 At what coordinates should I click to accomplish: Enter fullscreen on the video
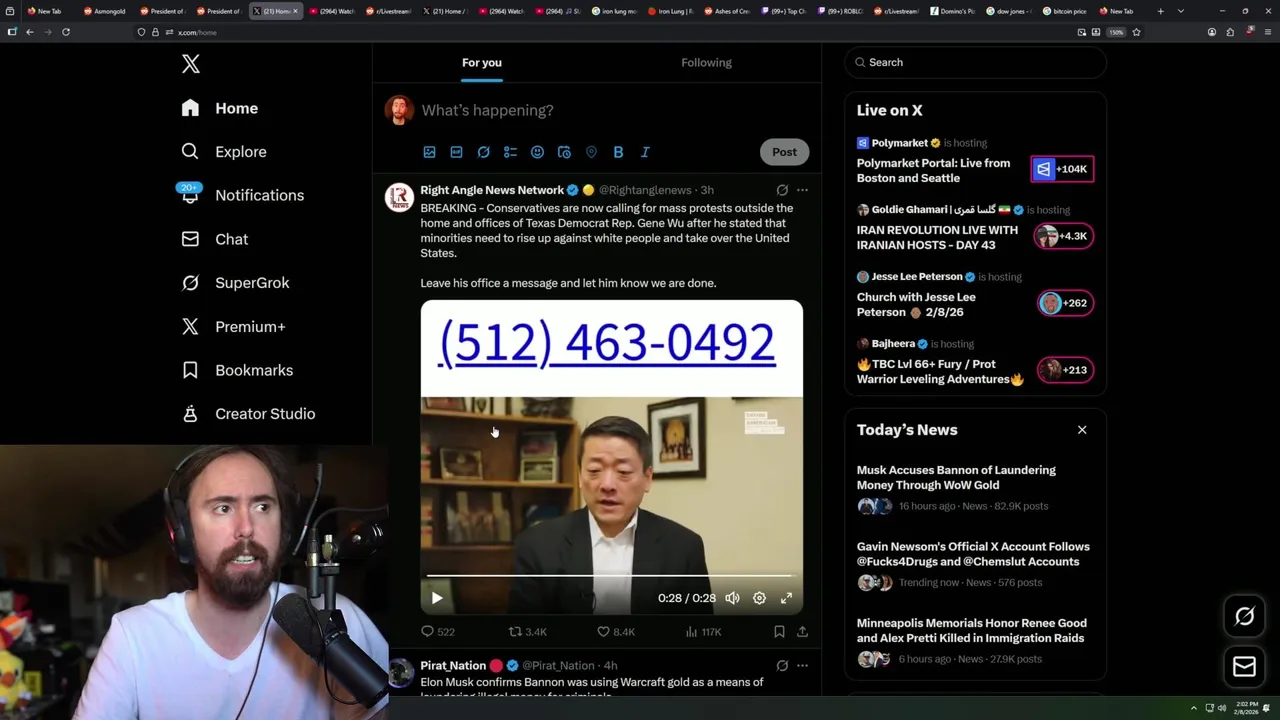[786, 598]
